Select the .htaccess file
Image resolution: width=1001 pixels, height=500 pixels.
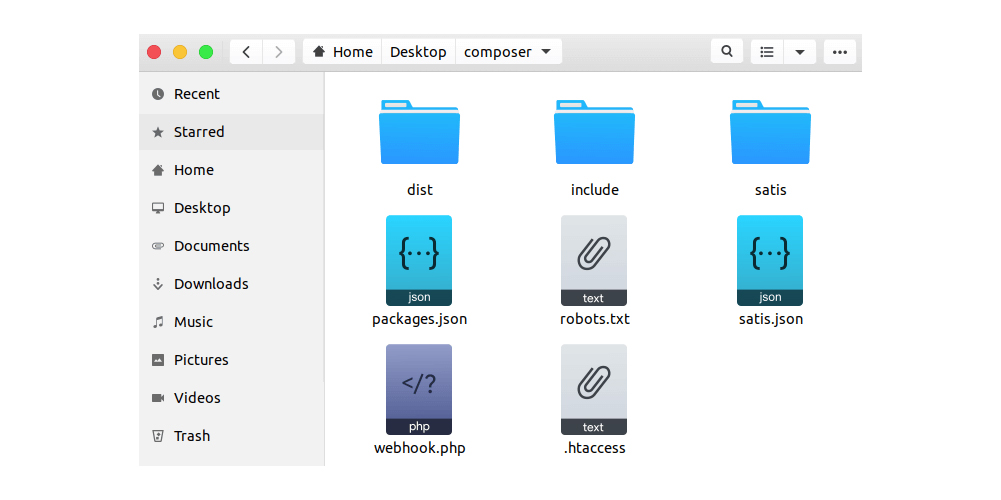(594, 389)
